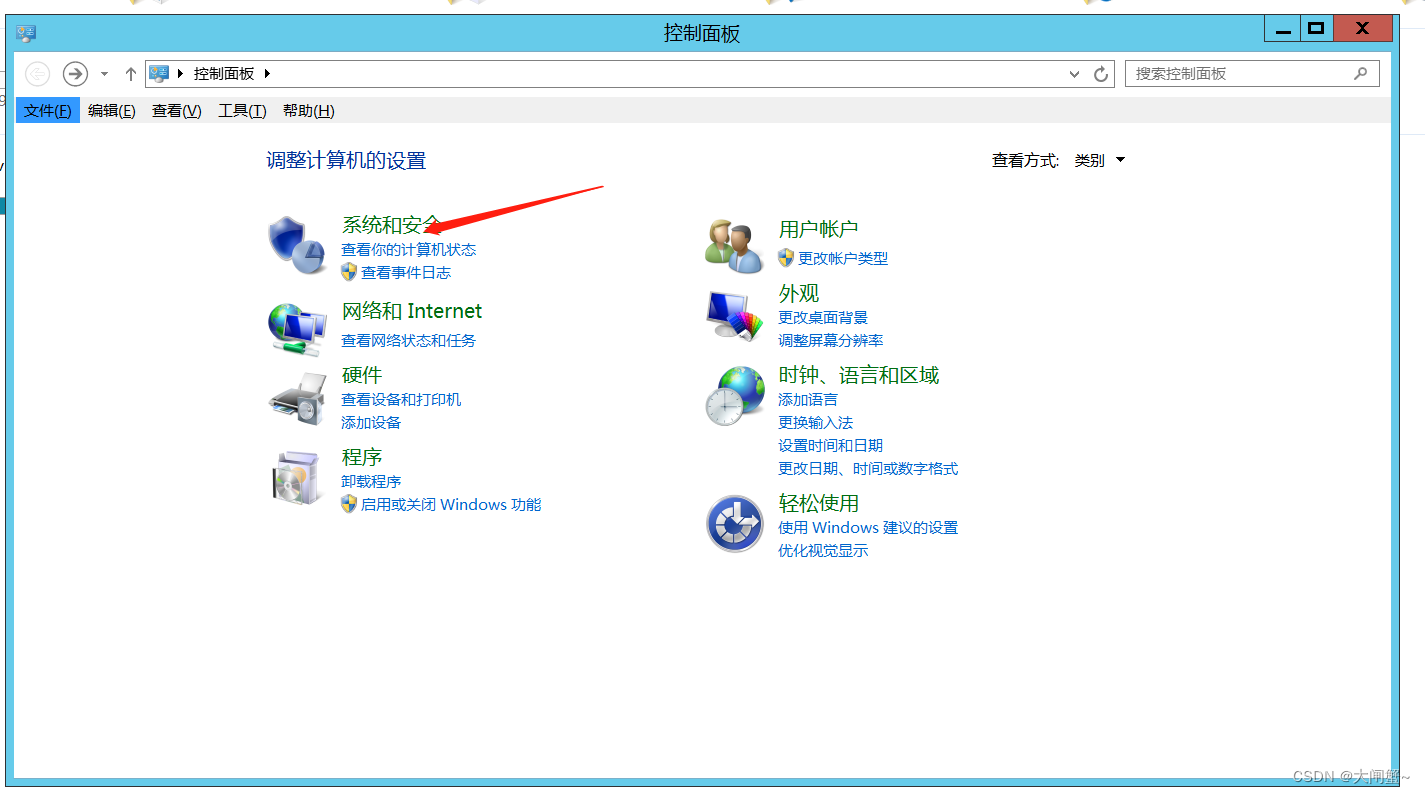Click 调整屏幕分辨率 link
The image size is (1425, 794).
831,341
